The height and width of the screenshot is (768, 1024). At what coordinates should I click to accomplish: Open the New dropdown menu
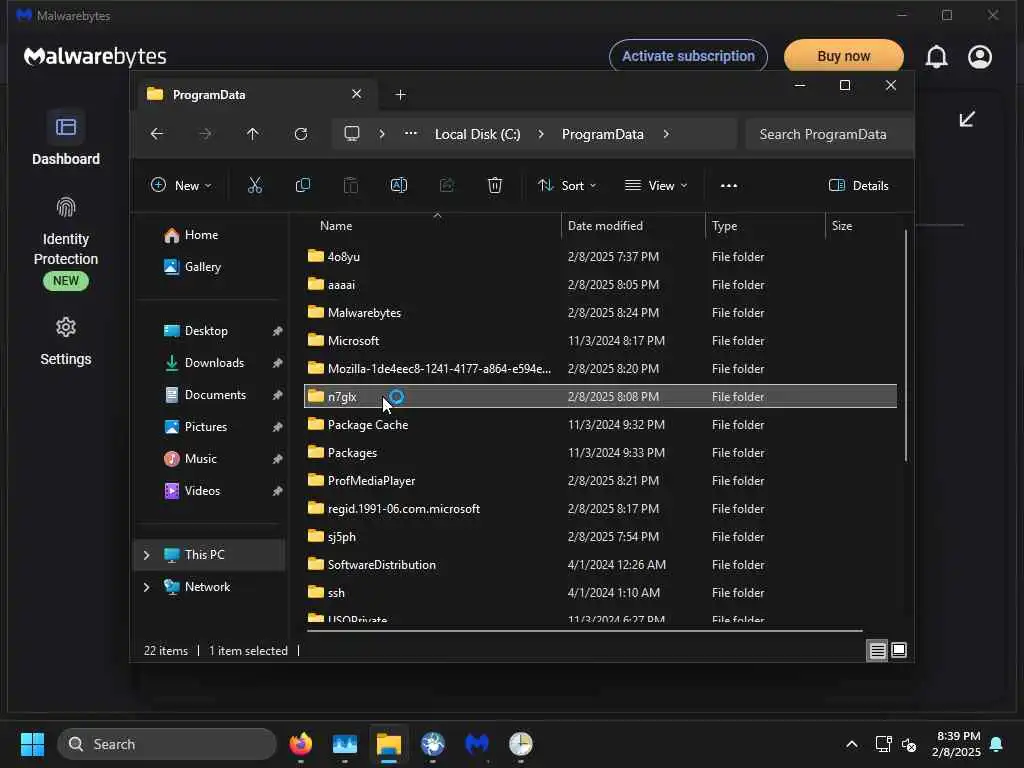click(181, 185)
